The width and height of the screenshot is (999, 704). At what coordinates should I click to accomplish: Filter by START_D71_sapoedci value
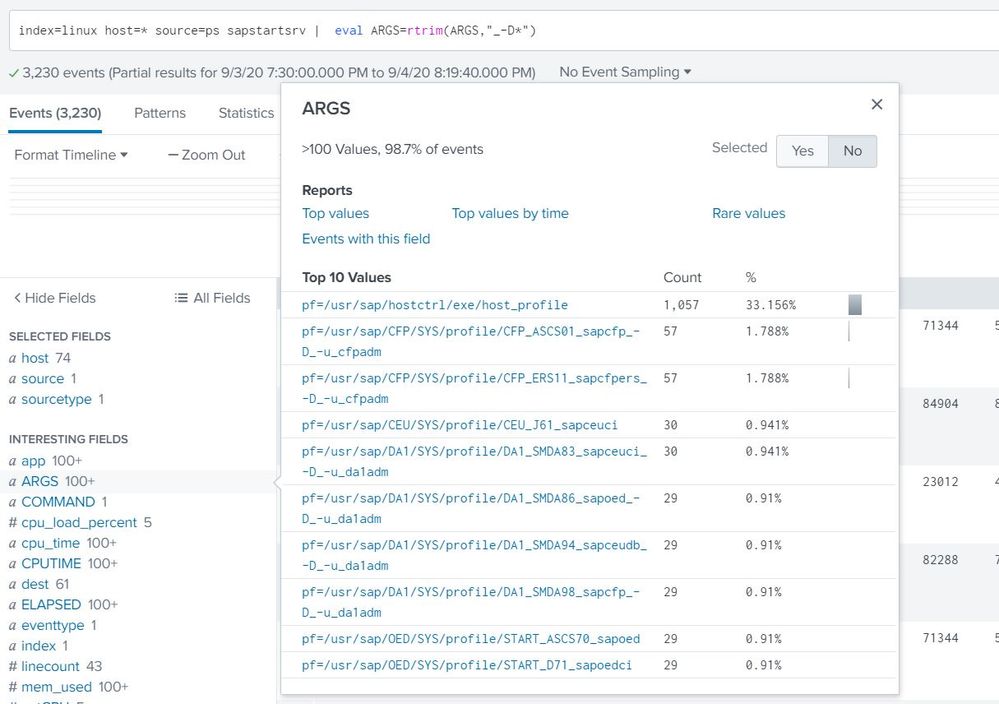pyautogui.click(x=466, y=665)
